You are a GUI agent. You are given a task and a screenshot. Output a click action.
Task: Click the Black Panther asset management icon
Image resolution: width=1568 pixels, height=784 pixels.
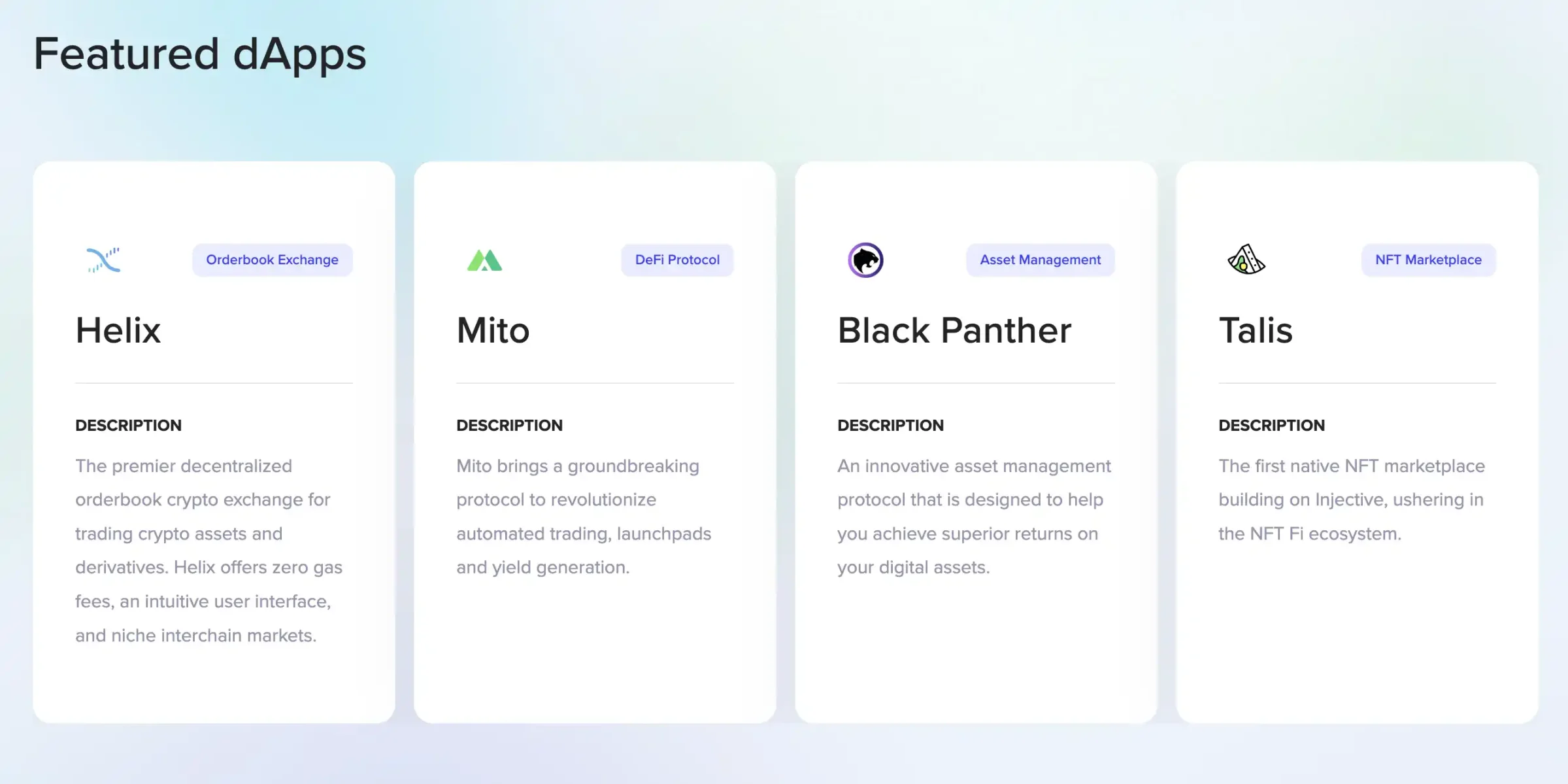point(864,260)
